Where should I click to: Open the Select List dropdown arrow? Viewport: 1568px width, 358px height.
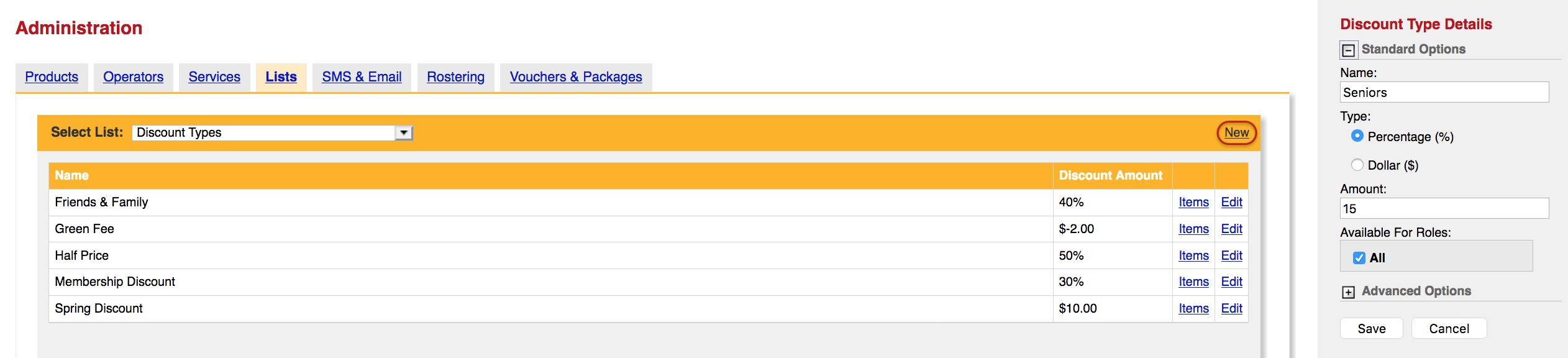[404, 132]
